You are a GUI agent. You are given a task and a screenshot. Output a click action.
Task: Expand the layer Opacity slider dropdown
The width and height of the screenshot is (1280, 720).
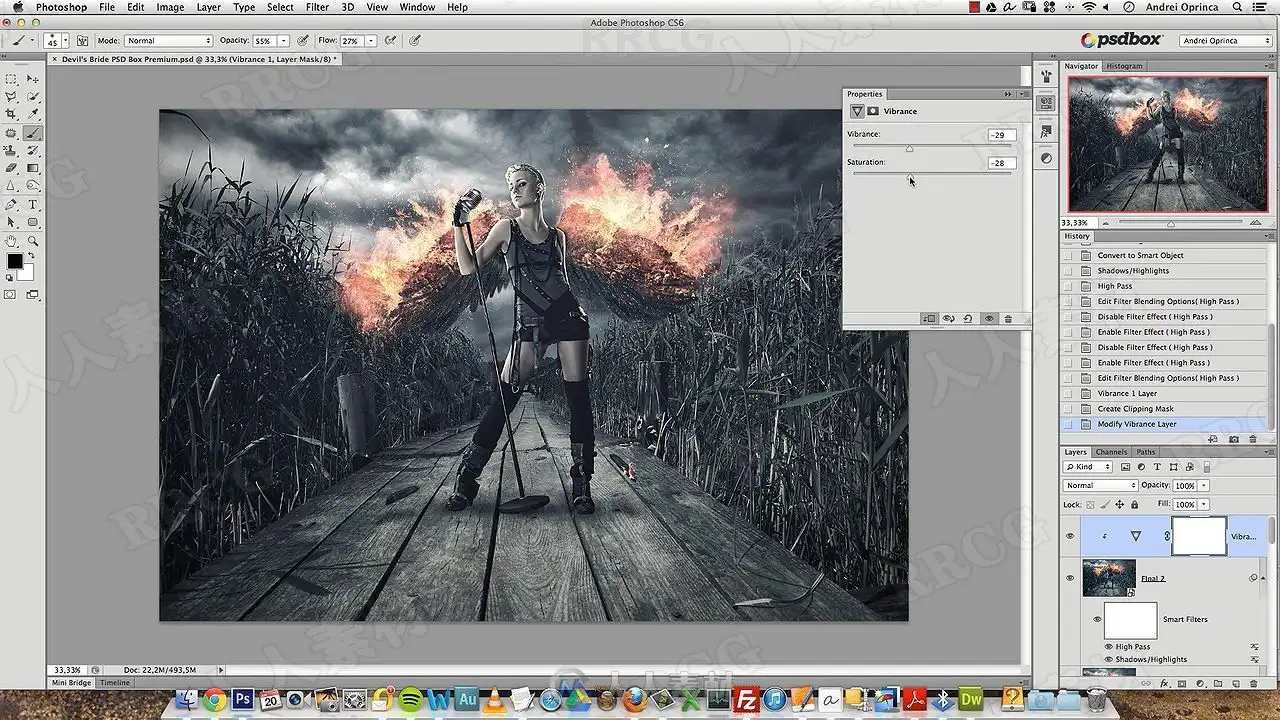(x=1203, y=485)
